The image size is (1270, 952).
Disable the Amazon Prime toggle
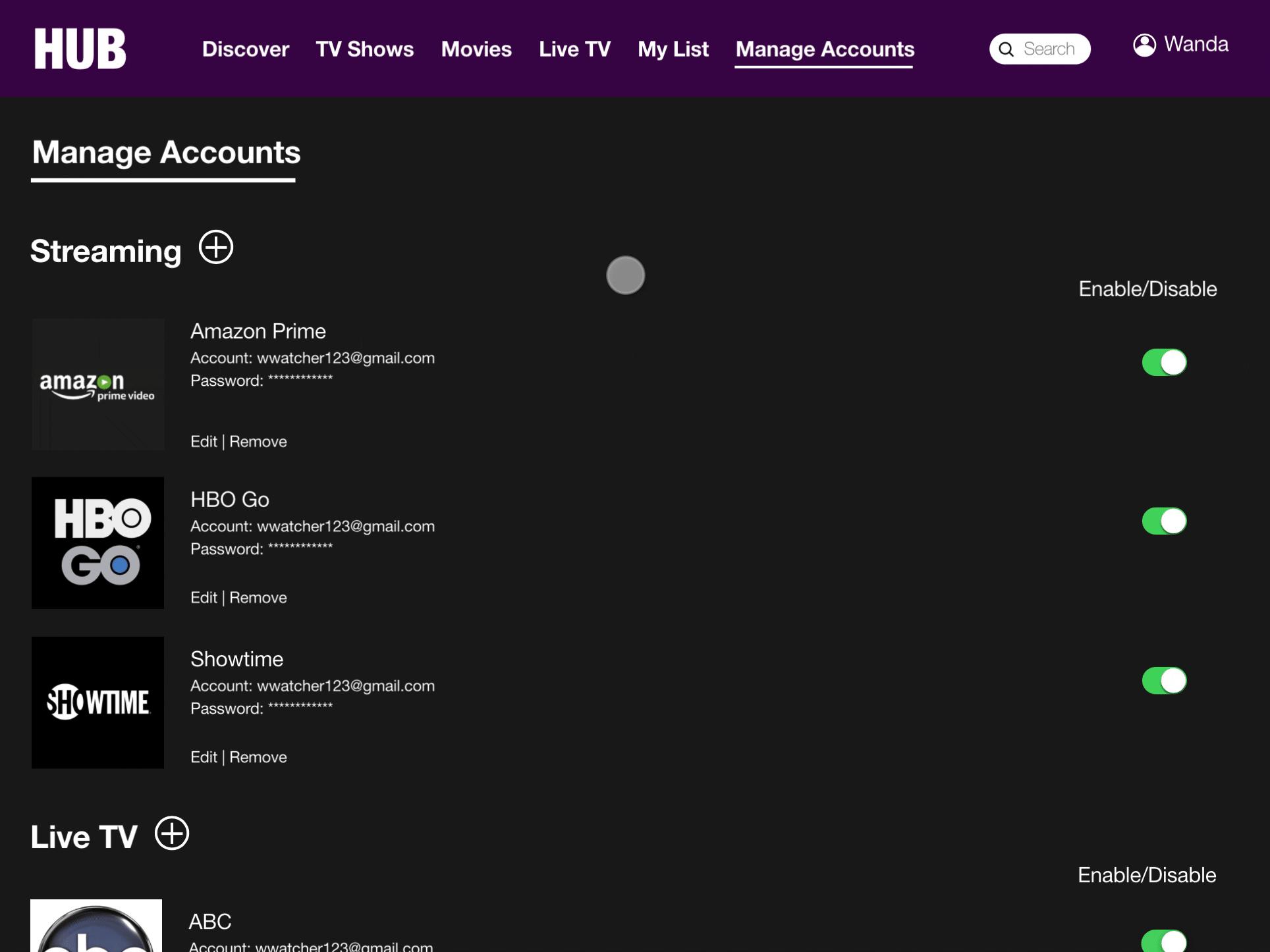click(x=1164, y=362)
